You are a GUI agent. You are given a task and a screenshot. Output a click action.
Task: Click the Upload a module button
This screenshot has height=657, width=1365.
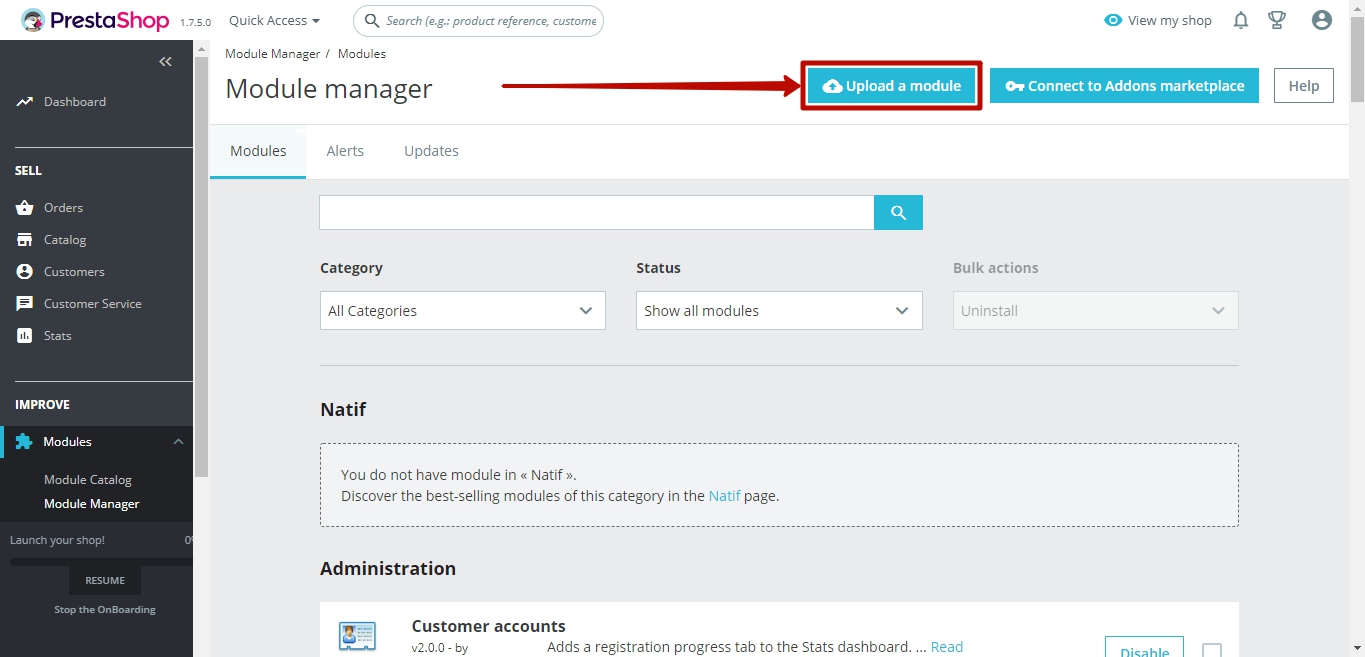(891, 86)
